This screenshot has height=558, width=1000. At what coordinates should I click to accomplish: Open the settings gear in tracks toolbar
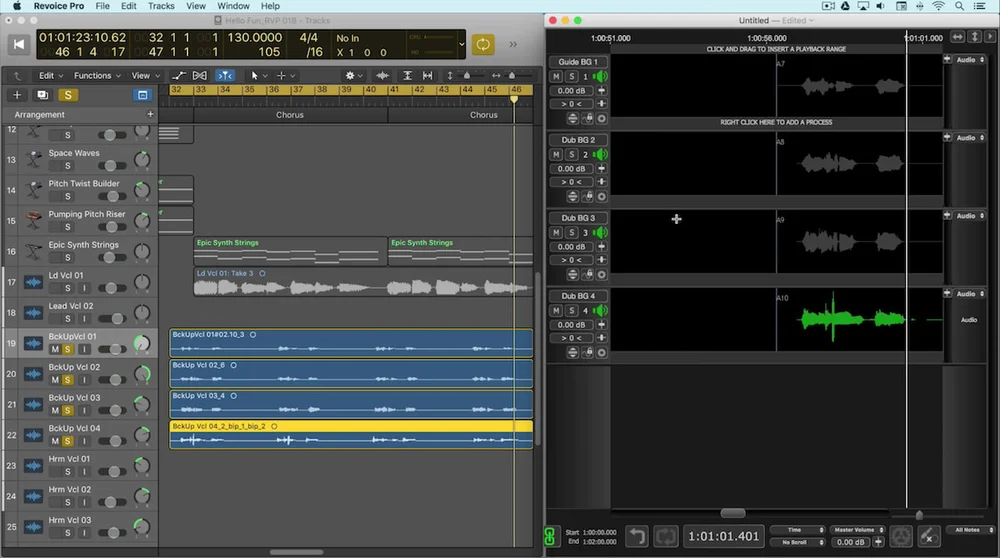(x=350, y=75)
